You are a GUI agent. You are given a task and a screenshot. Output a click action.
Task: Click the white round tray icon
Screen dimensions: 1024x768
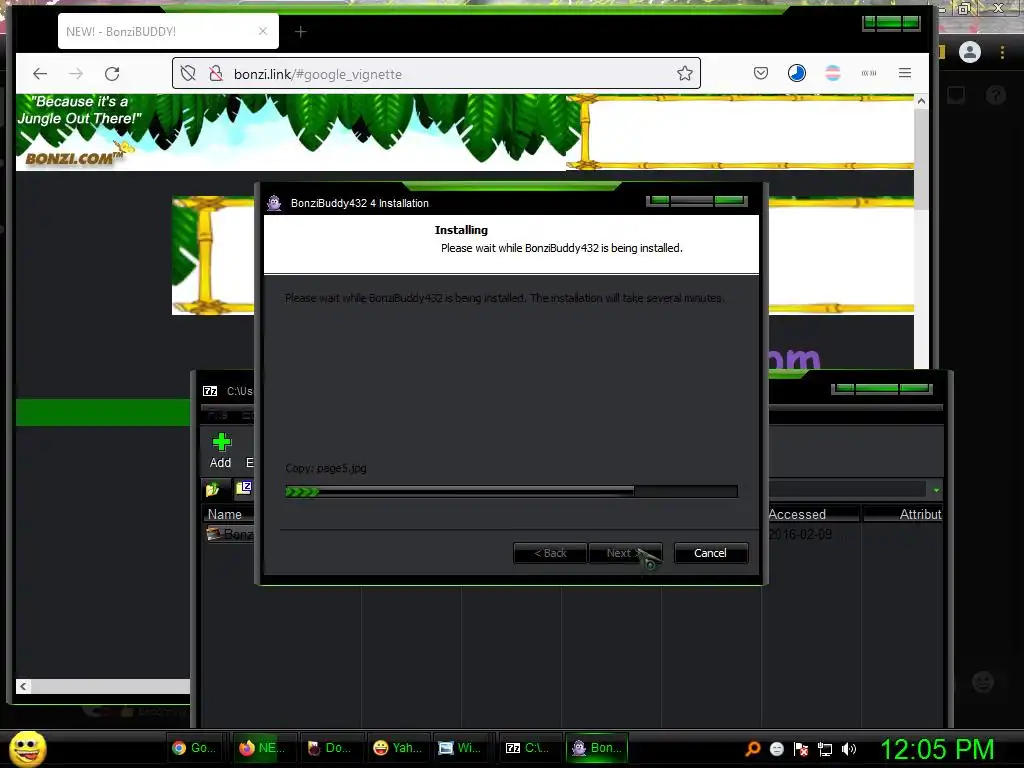776,748
